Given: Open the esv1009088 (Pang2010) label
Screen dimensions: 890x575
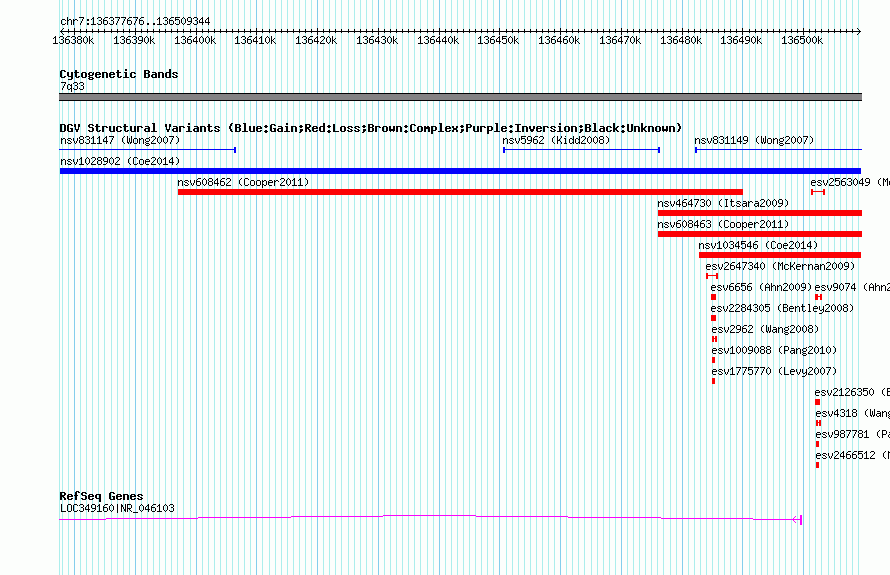Looking at the screenshot, I should (x=774, y=350).
